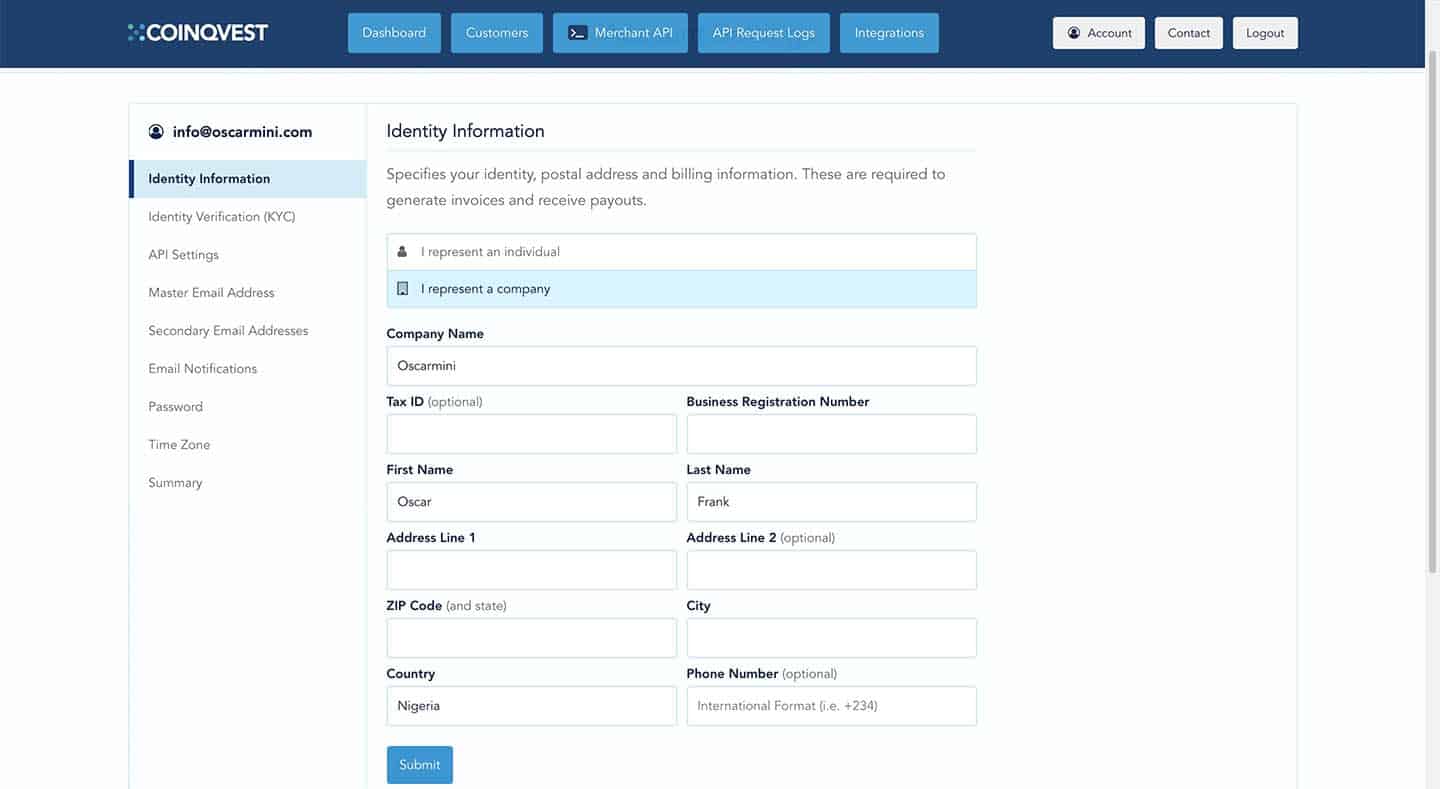This screenshot has width=1440, height=789.
Task: Click the Logout button
Action: pyautogui.click(x=1264, y=33)
